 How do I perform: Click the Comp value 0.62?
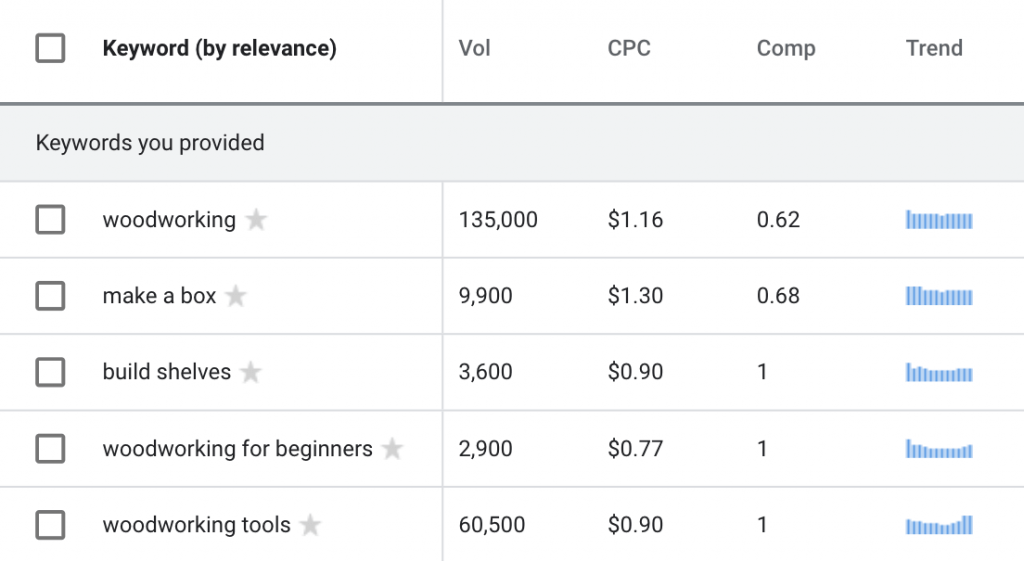(778, 220)
